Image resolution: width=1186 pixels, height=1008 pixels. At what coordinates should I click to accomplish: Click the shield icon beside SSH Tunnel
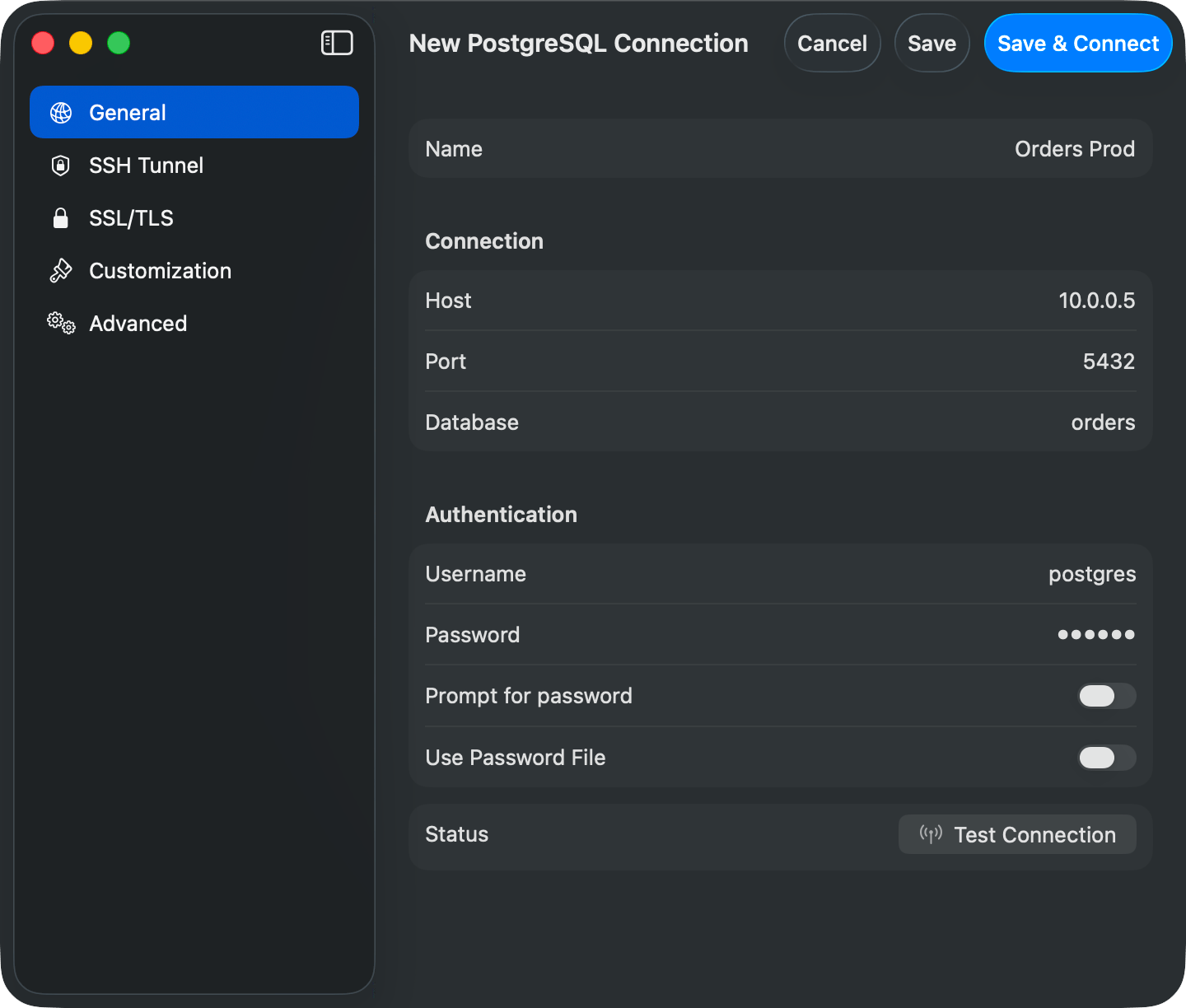point(60,166)
